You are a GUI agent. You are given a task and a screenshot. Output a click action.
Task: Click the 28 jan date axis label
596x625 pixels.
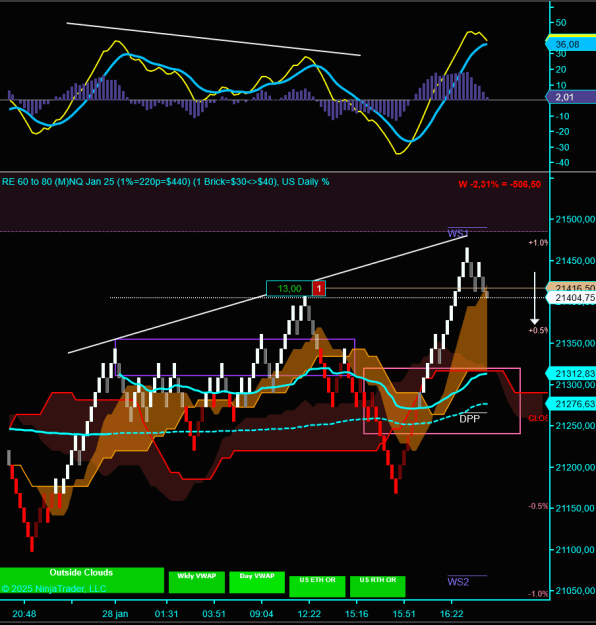(115, 613)
